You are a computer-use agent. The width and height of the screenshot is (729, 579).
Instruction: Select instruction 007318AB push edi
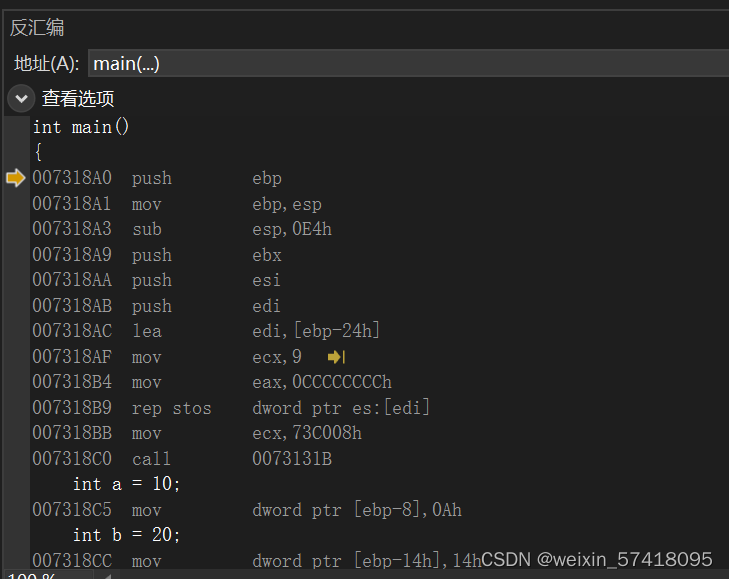pyautogui.click(x=156, y=306)
